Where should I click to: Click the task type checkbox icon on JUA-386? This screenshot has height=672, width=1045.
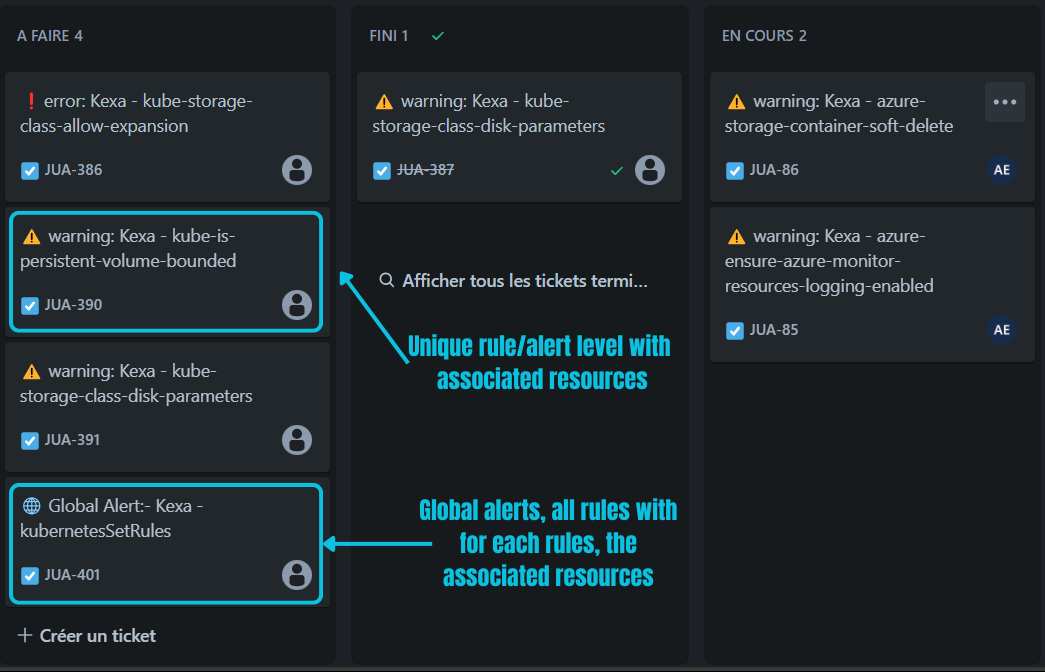30,170
